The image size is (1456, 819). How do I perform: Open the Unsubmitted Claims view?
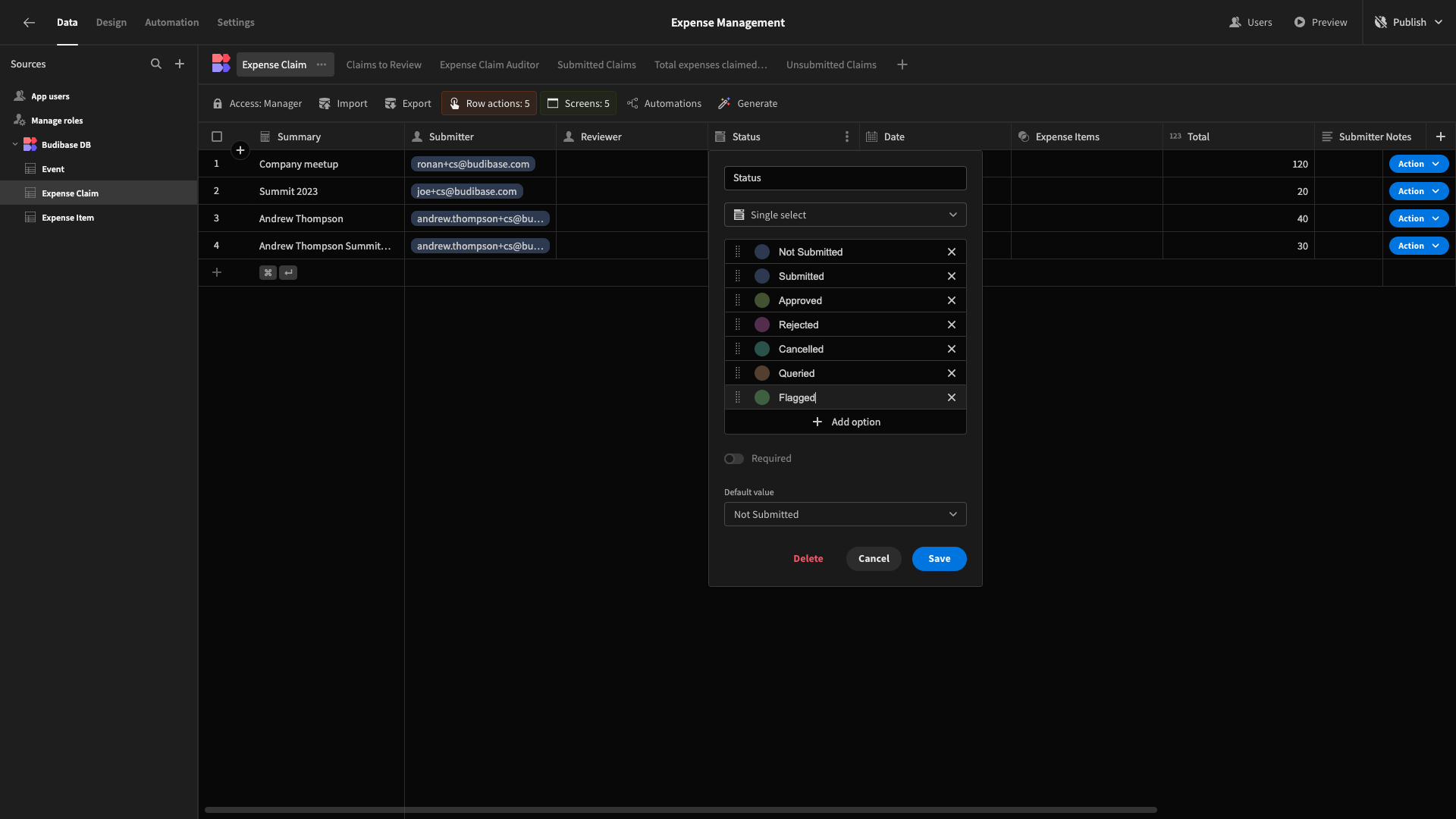coord(831,64)
